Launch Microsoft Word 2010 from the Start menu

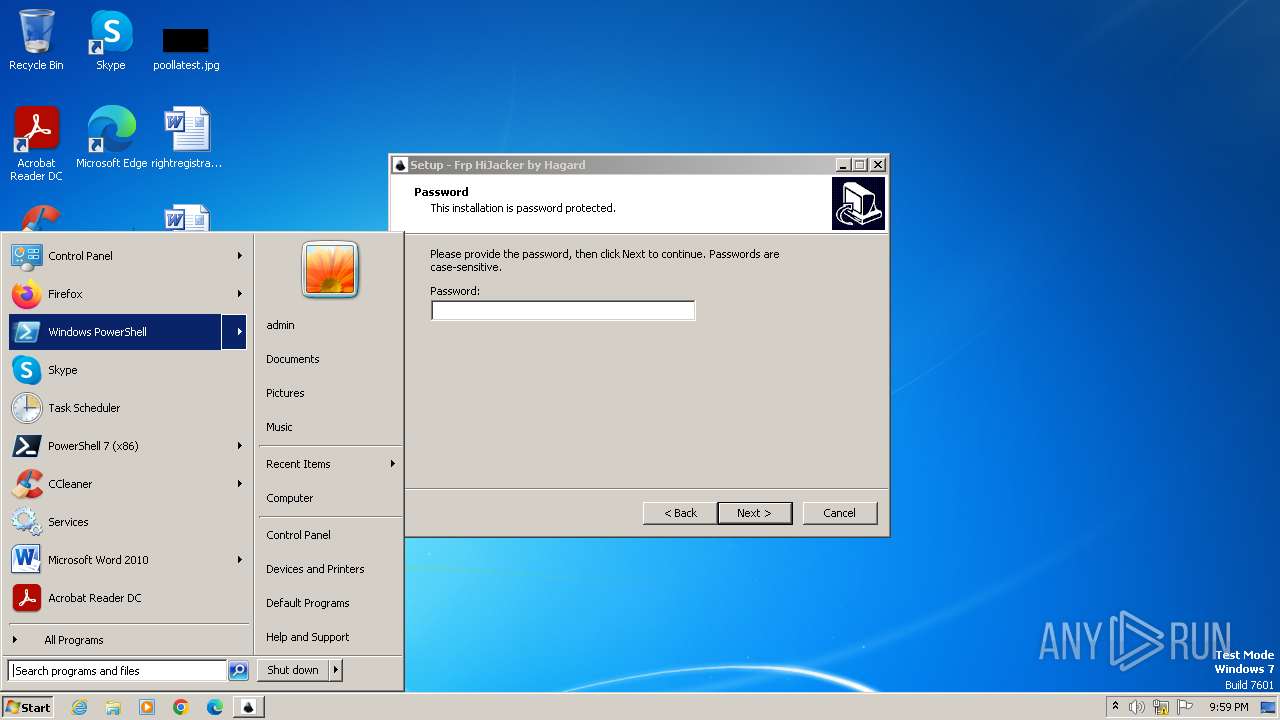click(115, 560)
